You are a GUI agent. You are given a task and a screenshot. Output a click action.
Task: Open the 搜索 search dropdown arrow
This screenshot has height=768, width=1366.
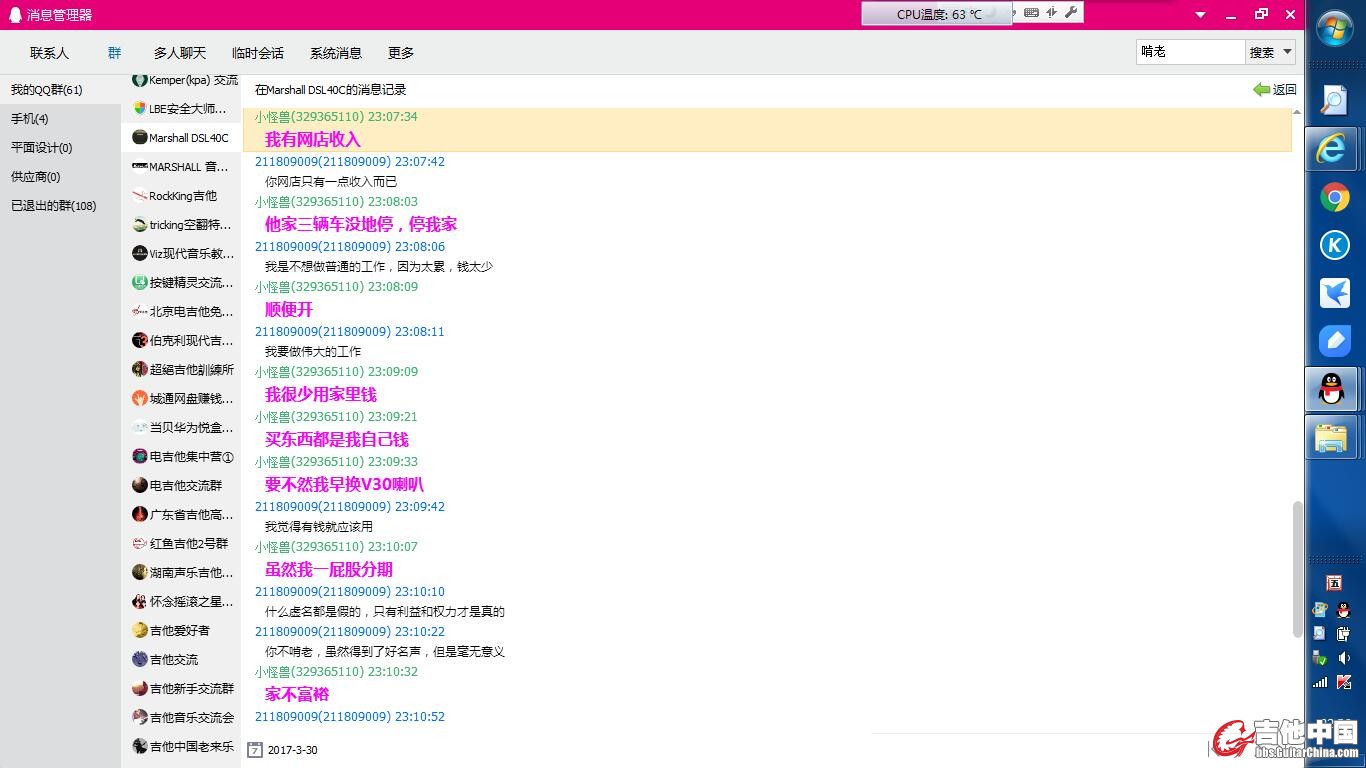(1287, 52)
